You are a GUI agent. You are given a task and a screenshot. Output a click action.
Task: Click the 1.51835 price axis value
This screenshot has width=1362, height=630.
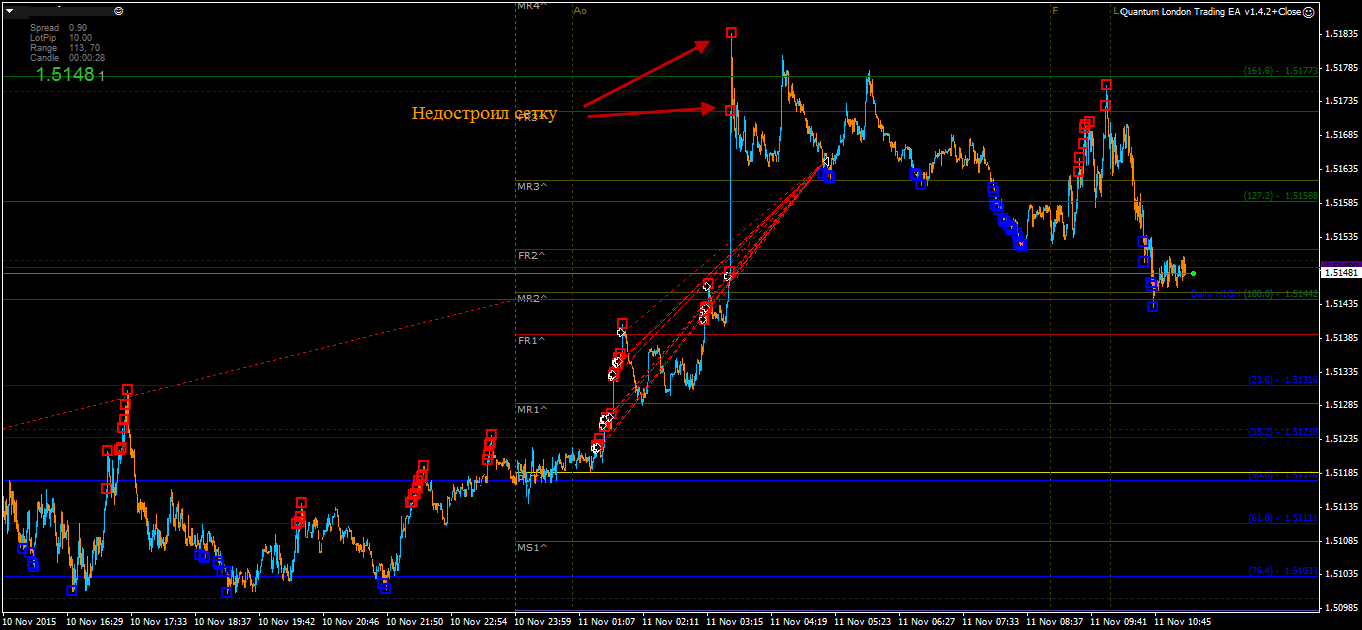tap(1340, 34)
